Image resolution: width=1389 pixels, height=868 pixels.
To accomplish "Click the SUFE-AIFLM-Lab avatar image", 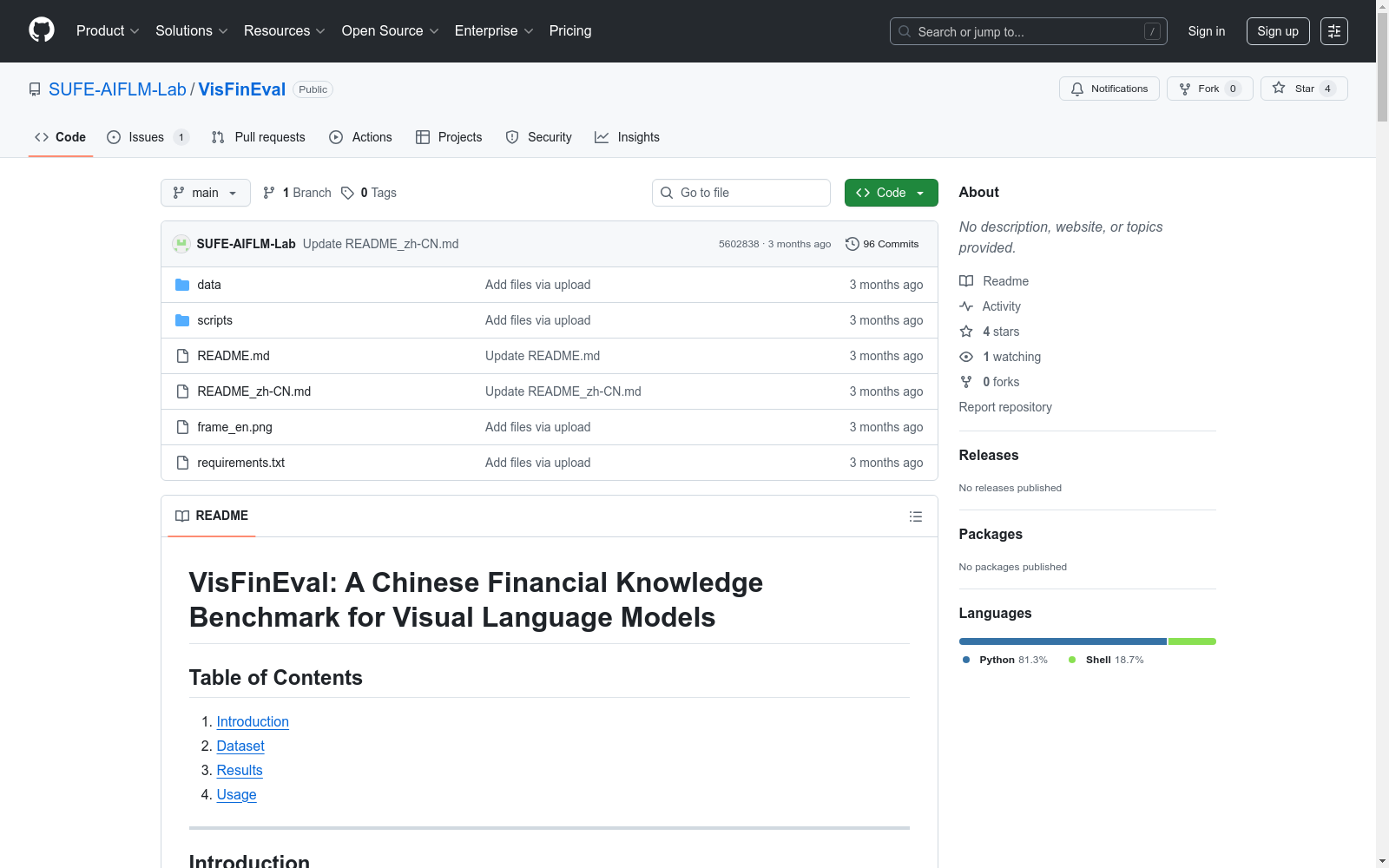I will click(181, 244).
